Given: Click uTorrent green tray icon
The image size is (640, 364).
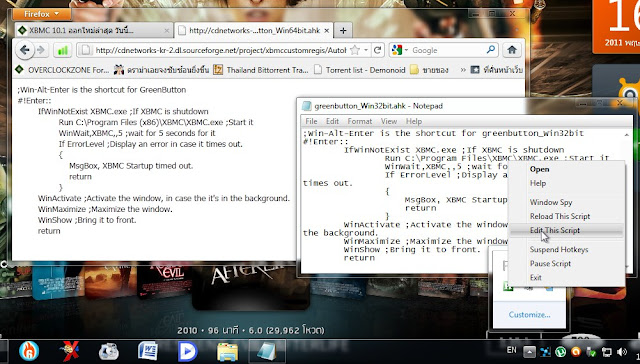Looking at the screenshot, I should click(560, 352).
